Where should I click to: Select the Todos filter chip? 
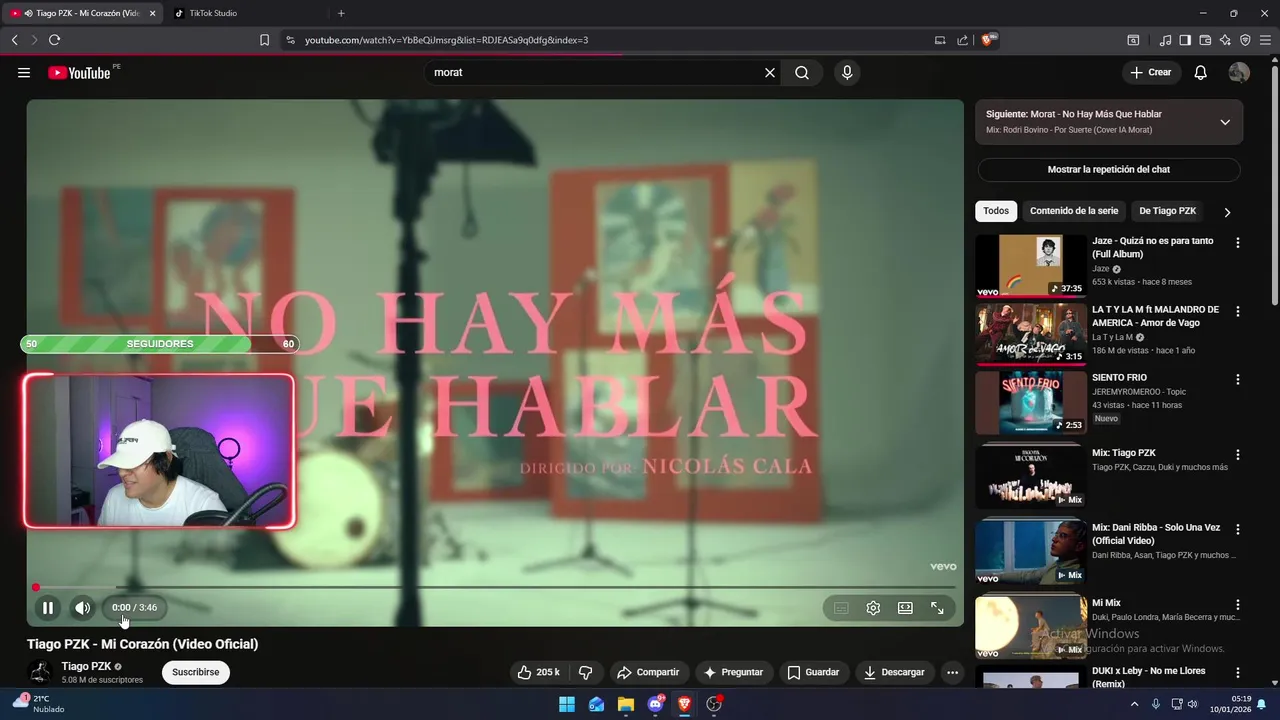click(x=996, y=211)
